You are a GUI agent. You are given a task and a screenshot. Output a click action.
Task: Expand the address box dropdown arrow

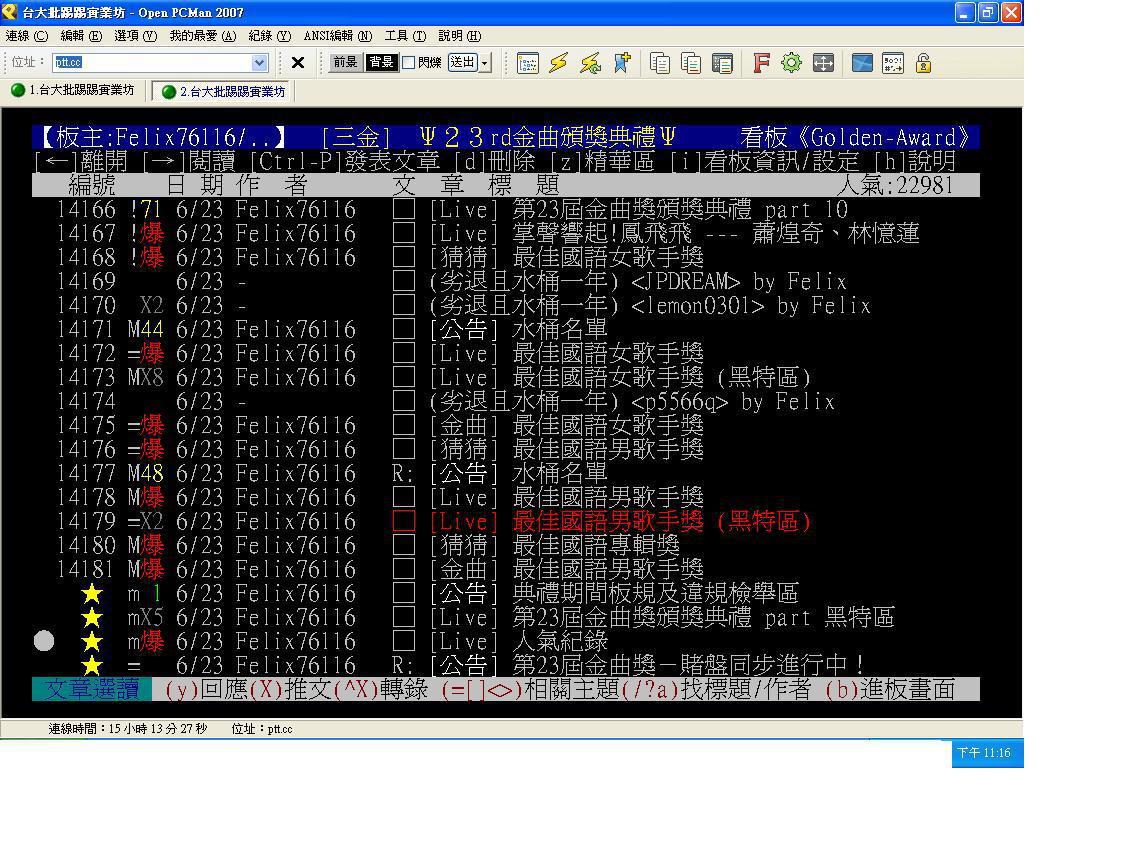point(259,62)
